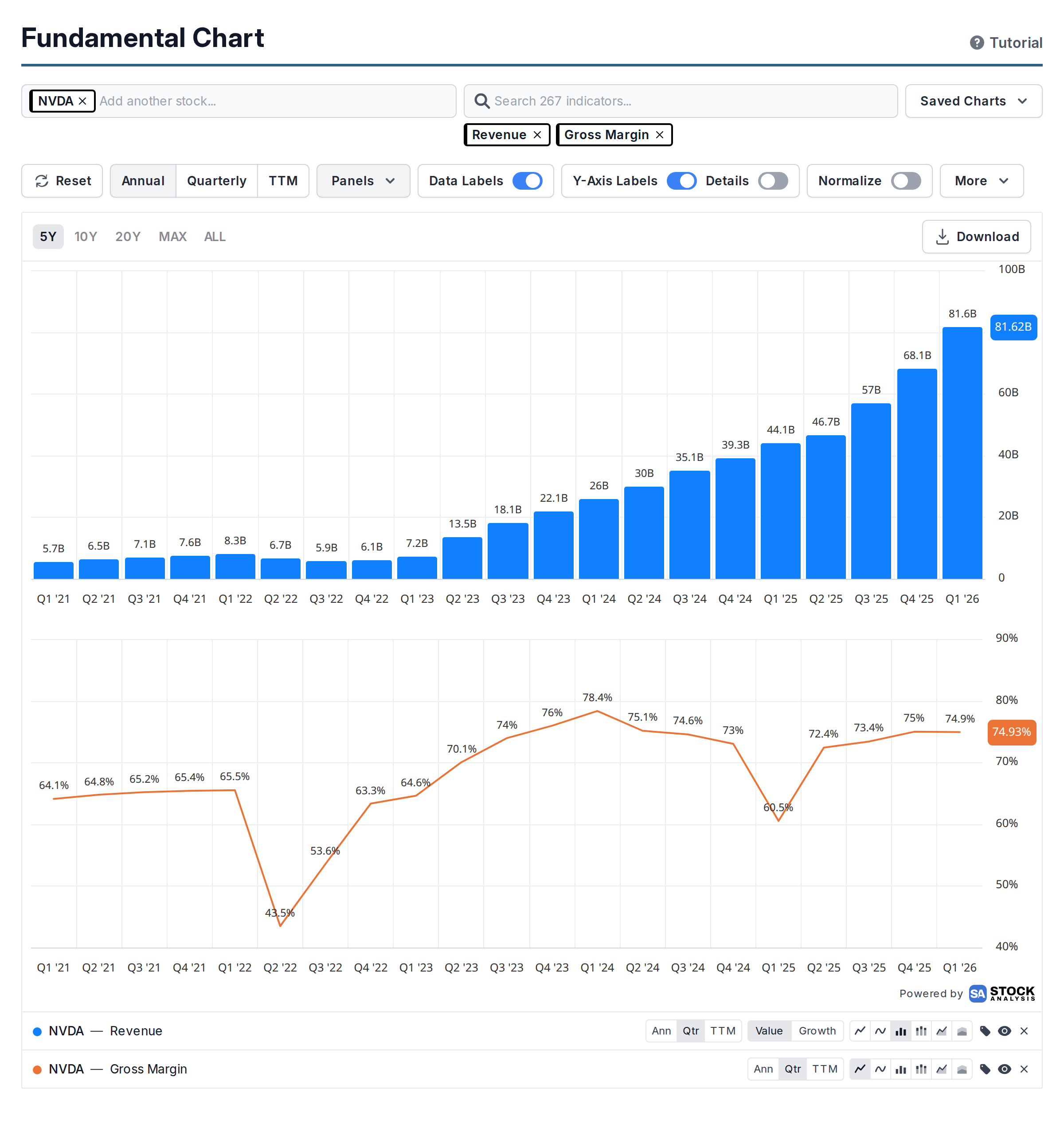The height and width of the screenshot is (1124, 1064).
Task: Select filled area type for Revenue row
Action: click(x=962, y=1031)
